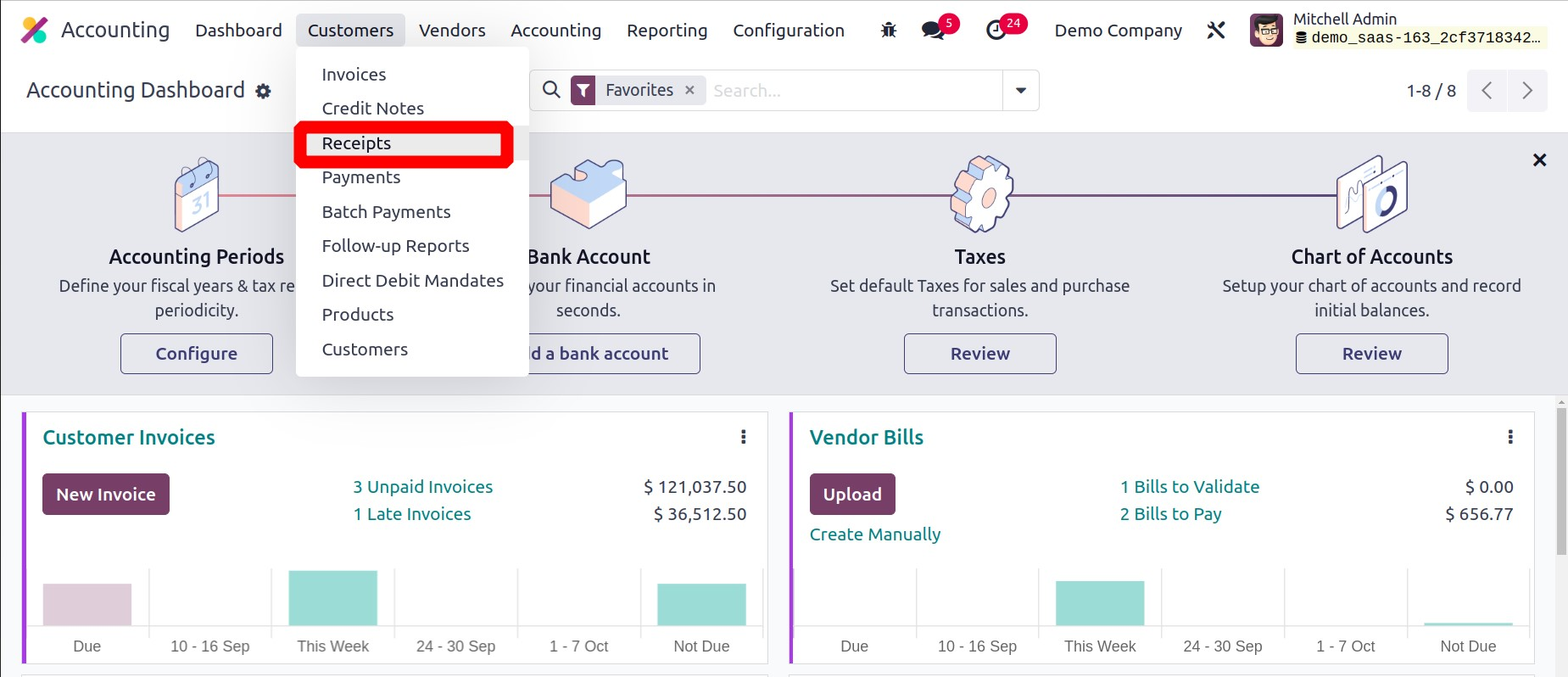Click the search magnifier icon
The height and width of the screenshot is (677, 1568).
[551, 90]
